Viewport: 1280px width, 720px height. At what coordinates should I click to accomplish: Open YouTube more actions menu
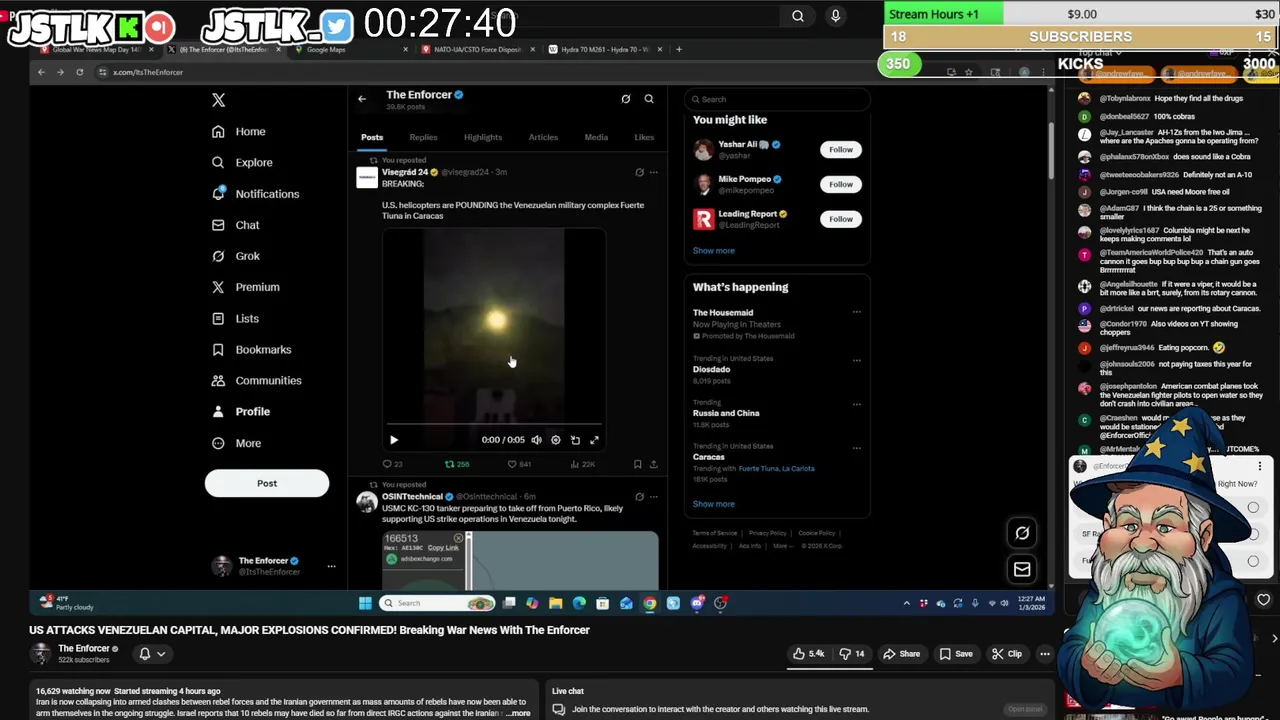pyautogui.click(x=1044, y=654)
